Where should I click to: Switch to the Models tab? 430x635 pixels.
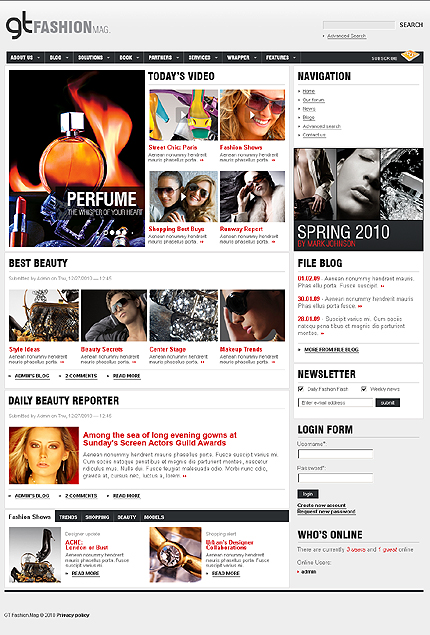[x=154, y=517]
